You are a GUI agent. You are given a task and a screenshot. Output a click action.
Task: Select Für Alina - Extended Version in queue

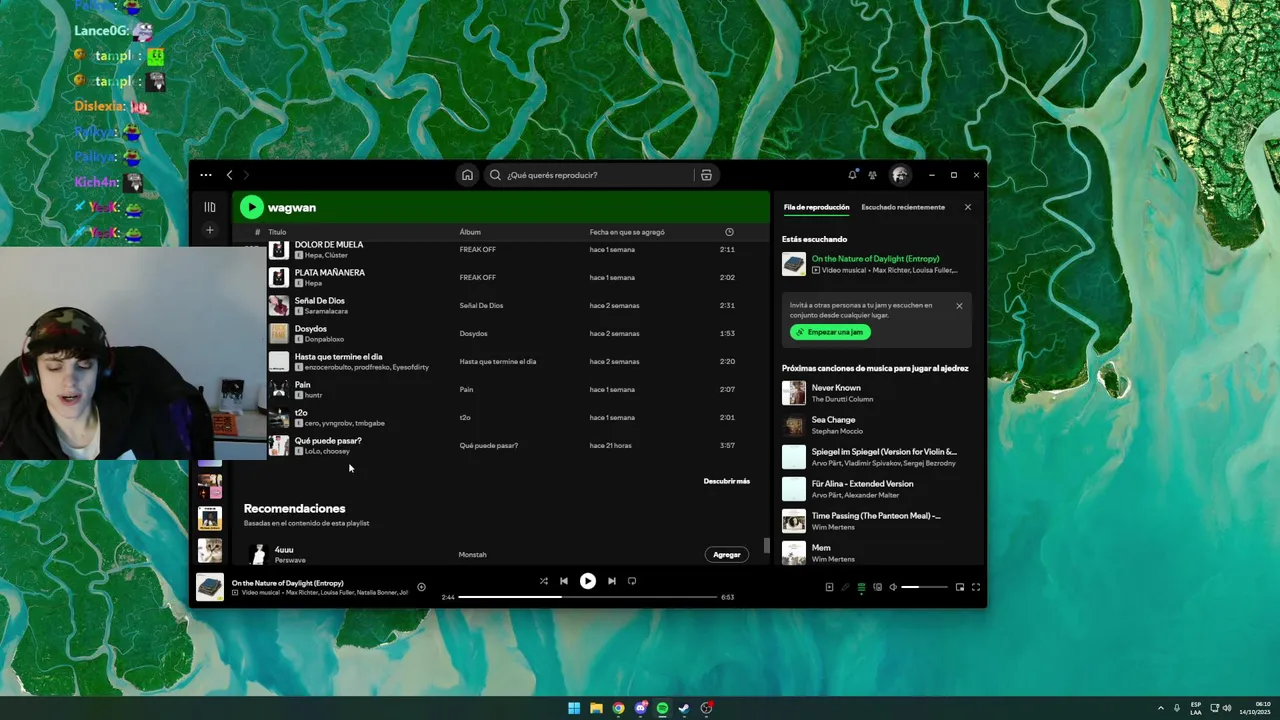(875, 489)
